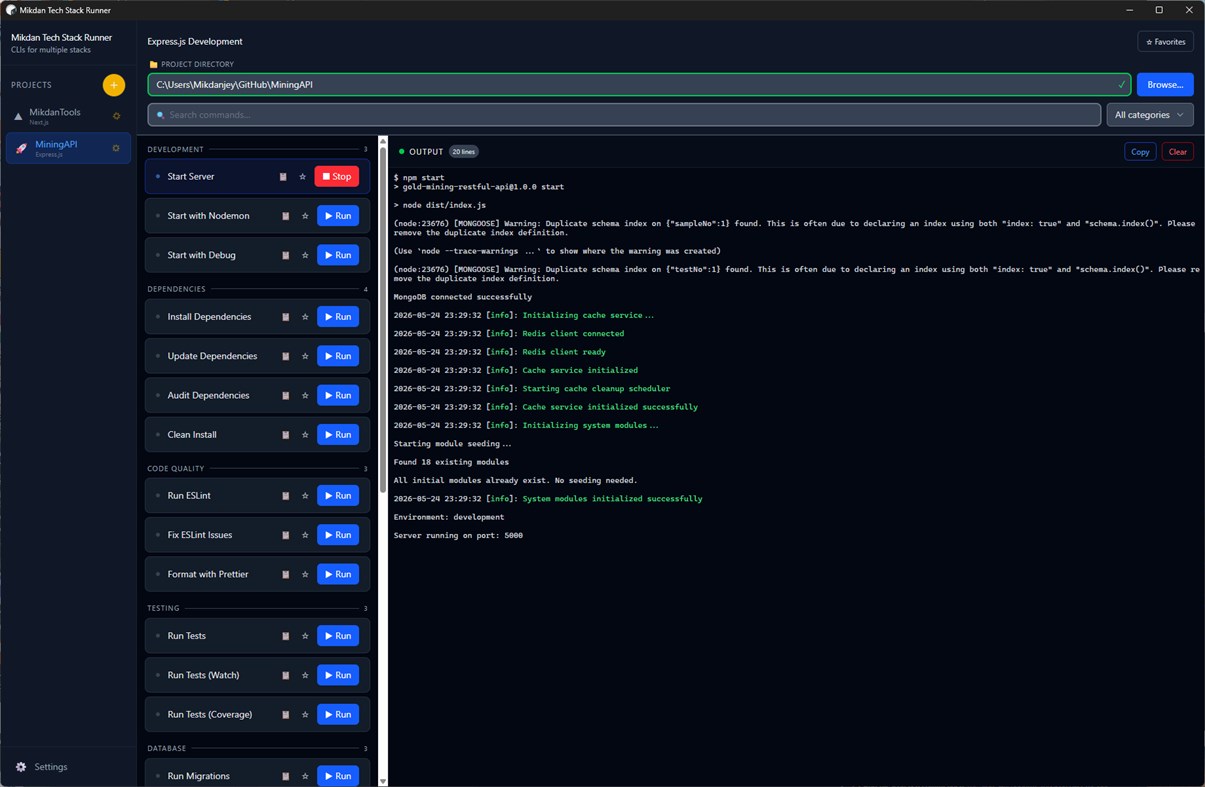Stop the running Start Server command

pyautogui.click(x=337, y=177)
